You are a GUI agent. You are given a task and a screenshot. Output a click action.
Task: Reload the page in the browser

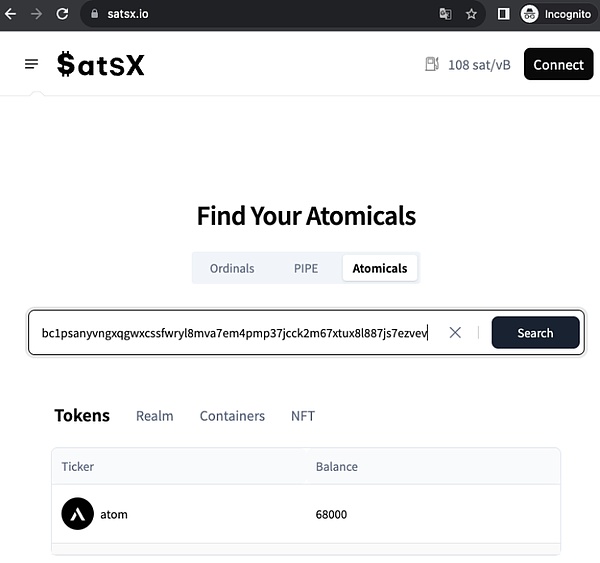62,14
